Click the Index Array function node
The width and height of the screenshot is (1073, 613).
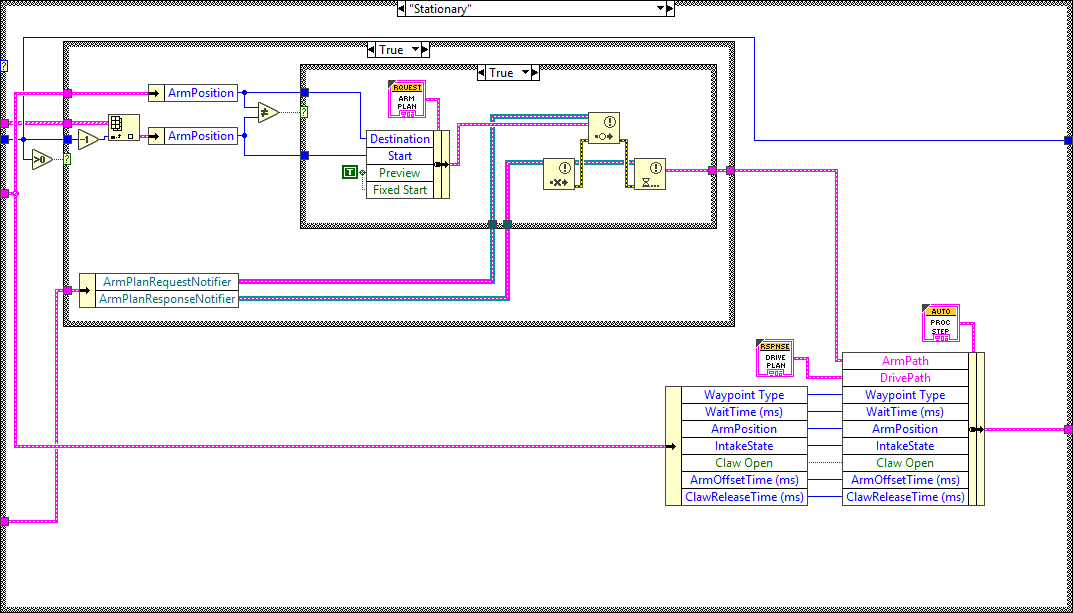[x=123, y=126]
